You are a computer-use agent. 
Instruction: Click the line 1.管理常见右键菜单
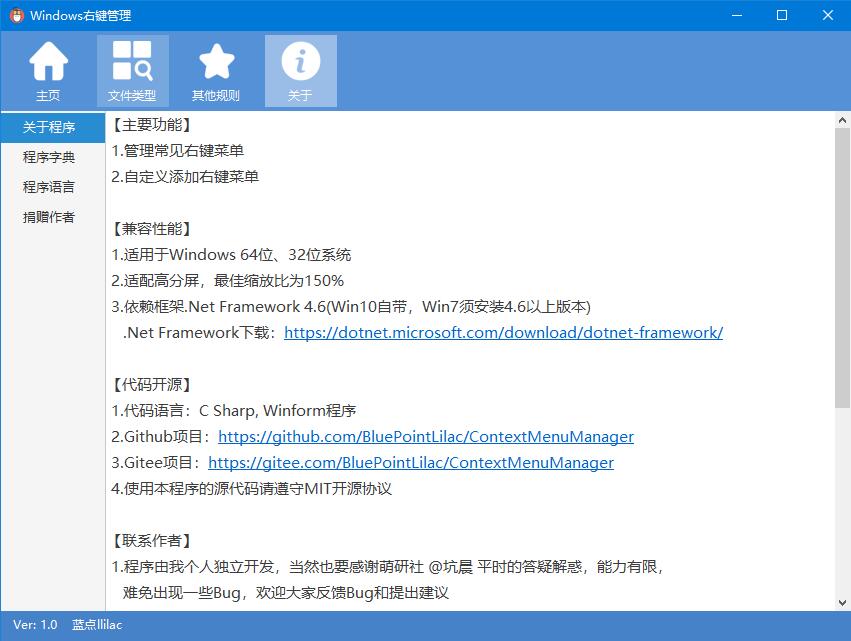pyautogui.click(x=177, y=151)
